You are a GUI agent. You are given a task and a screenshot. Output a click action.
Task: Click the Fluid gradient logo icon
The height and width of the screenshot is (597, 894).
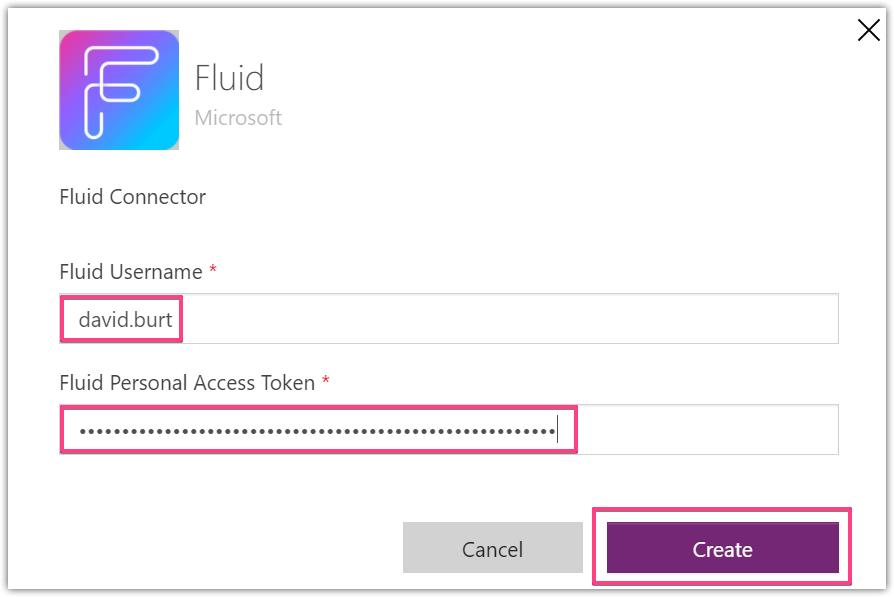(119, 90)
